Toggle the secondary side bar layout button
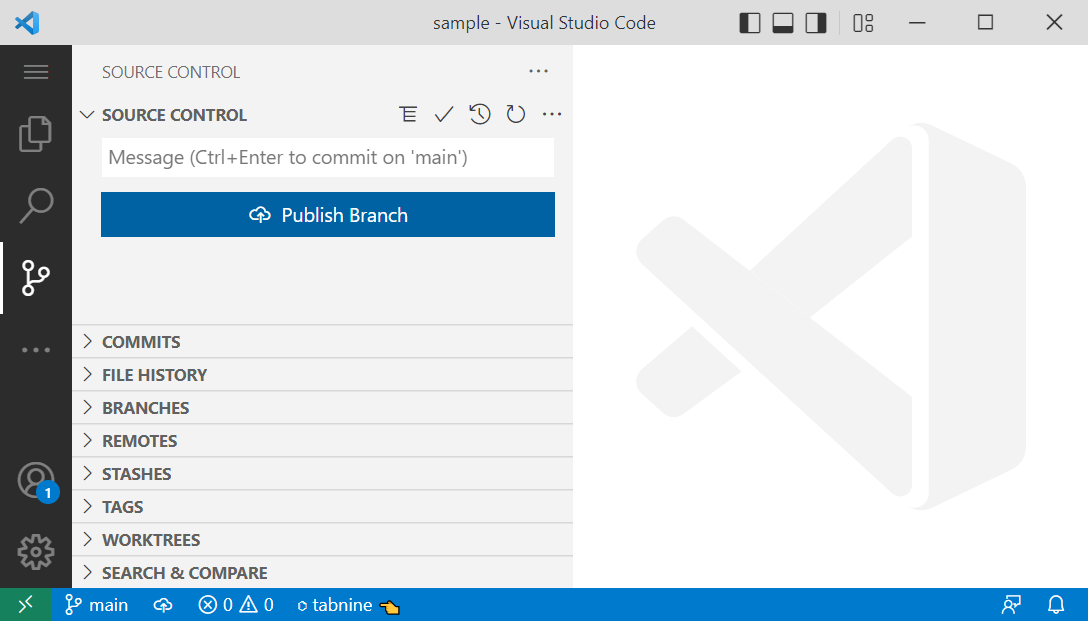Screen dimensions: 1088x621 (x=816, y=23)
